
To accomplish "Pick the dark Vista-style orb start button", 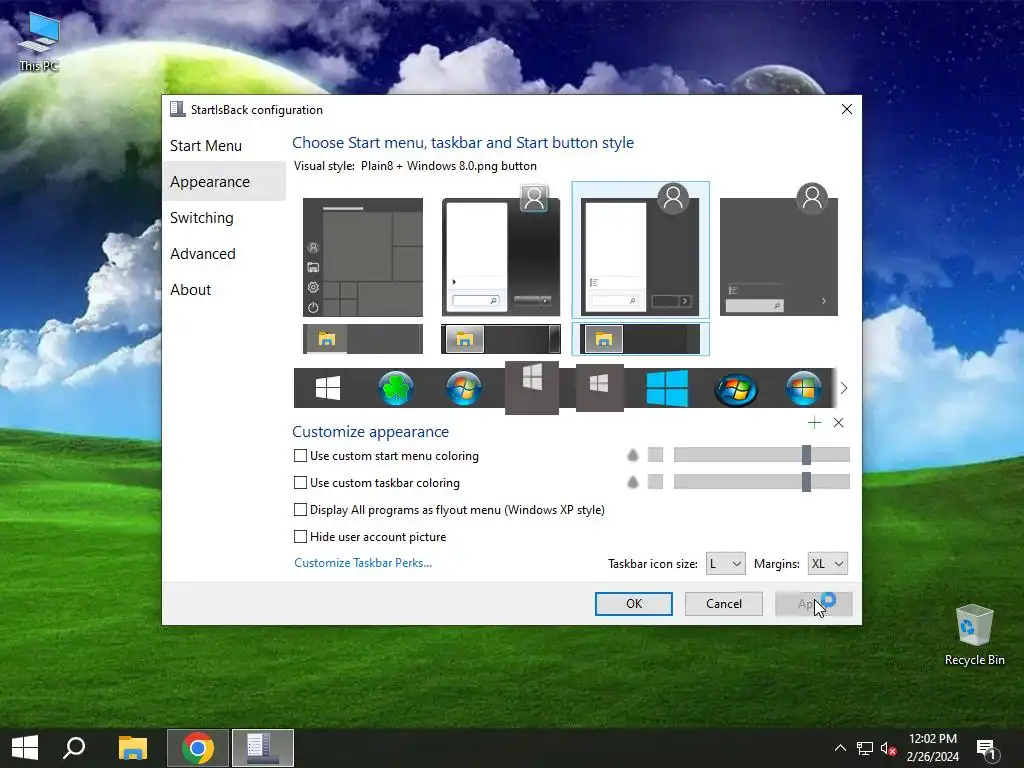I will (x=736, y=389).
